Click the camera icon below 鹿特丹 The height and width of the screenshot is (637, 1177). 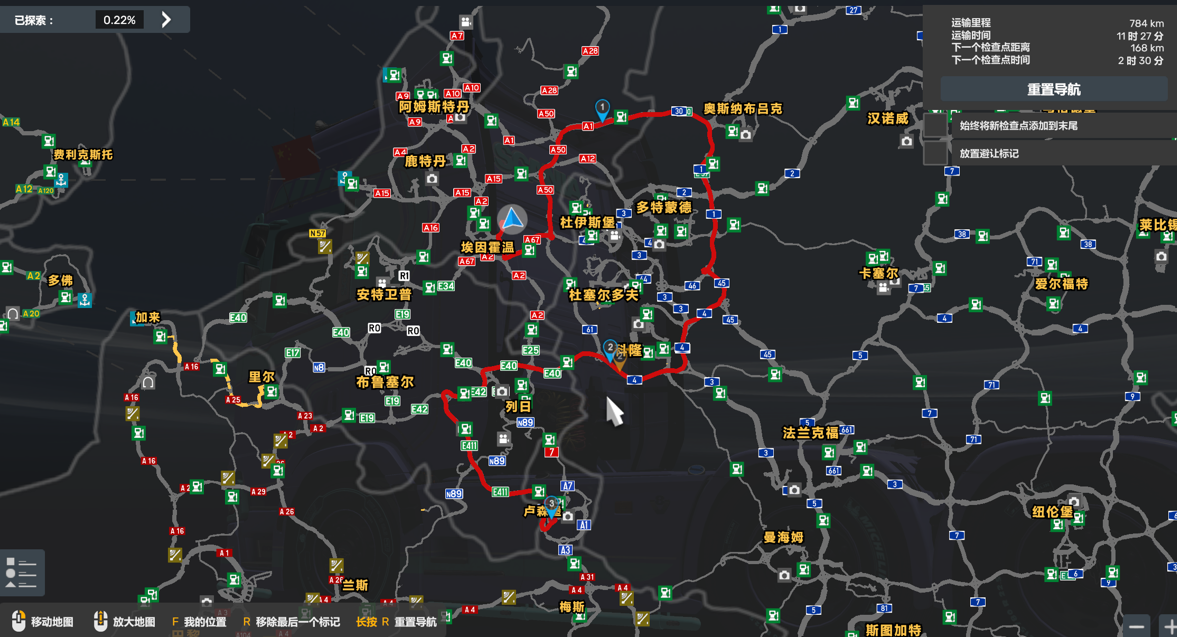(x=432, y=179)
